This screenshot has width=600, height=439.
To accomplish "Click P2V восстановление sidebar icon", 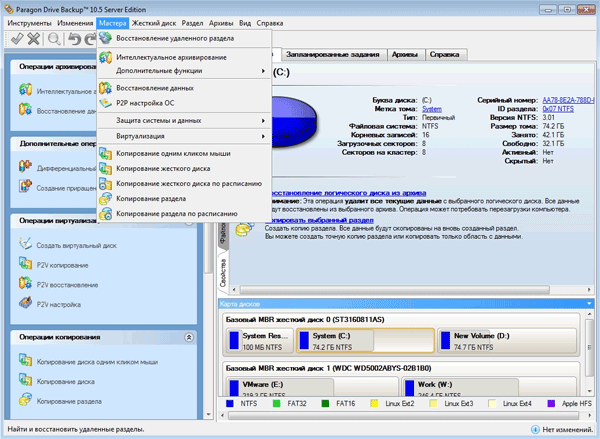I will [x=25, y=284].
